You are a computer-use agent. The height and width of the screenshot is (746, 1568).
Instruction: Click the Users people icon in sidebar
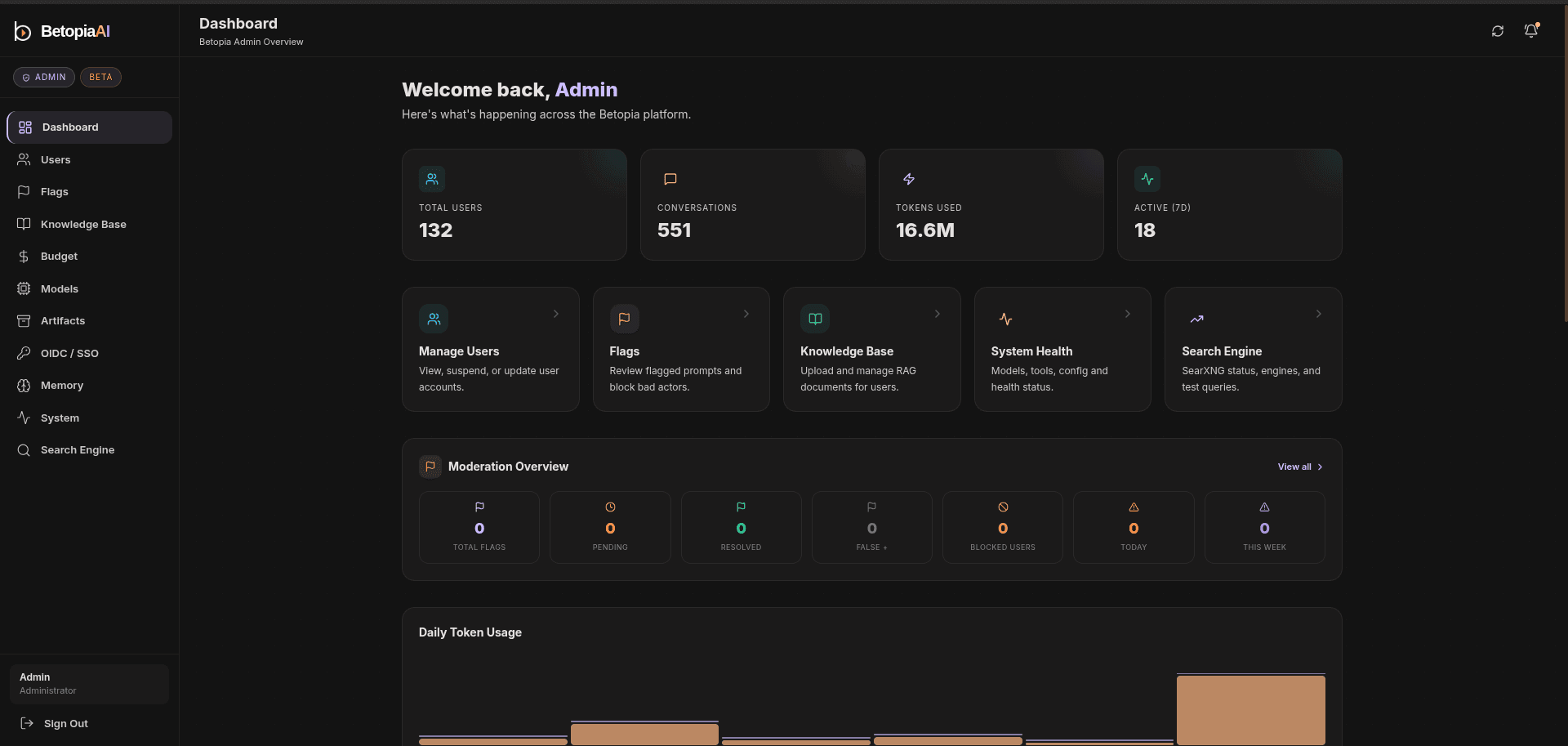pos(24,159)
